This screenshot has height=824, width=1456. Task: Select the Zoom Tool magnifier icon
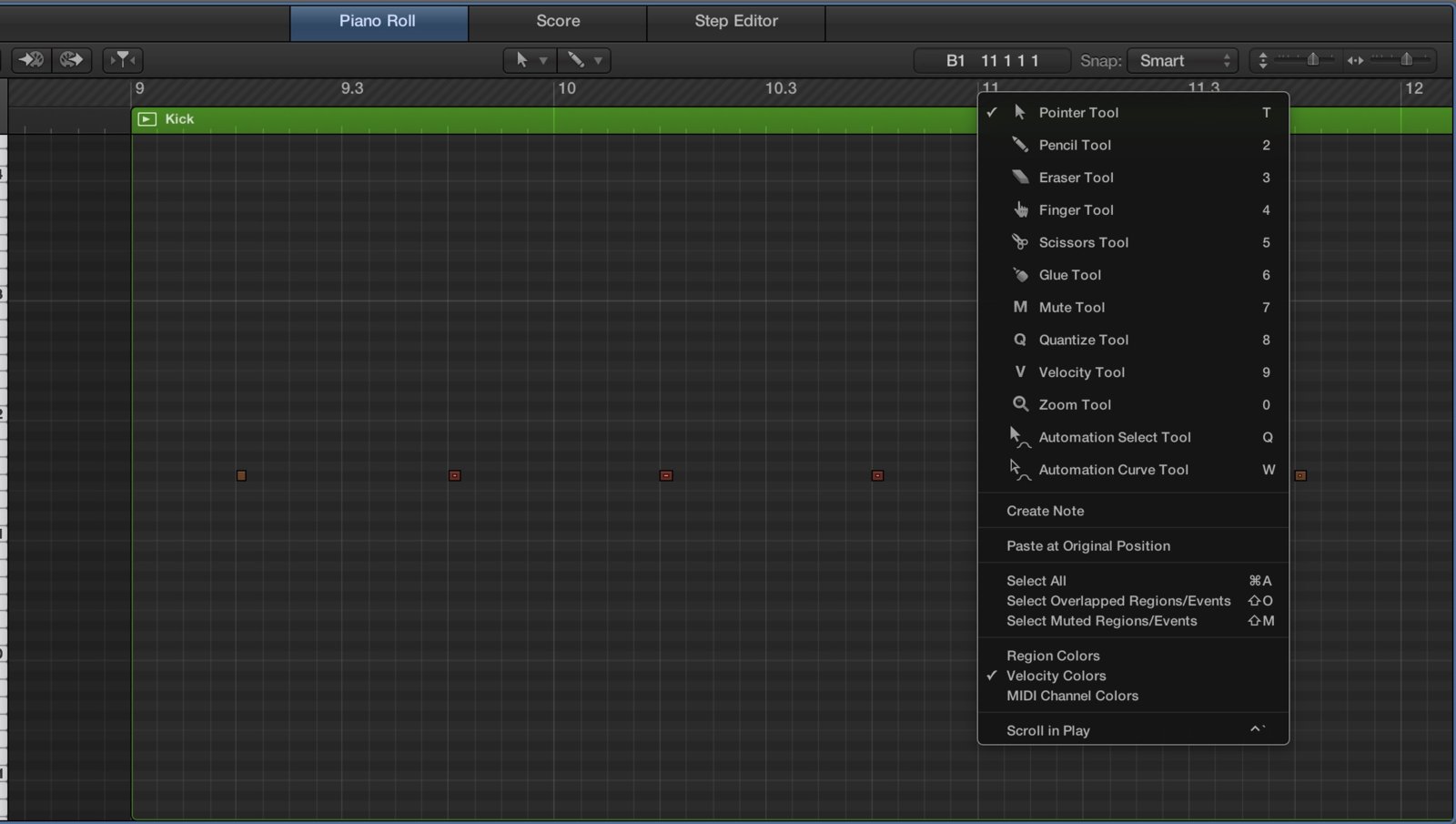1020,404
